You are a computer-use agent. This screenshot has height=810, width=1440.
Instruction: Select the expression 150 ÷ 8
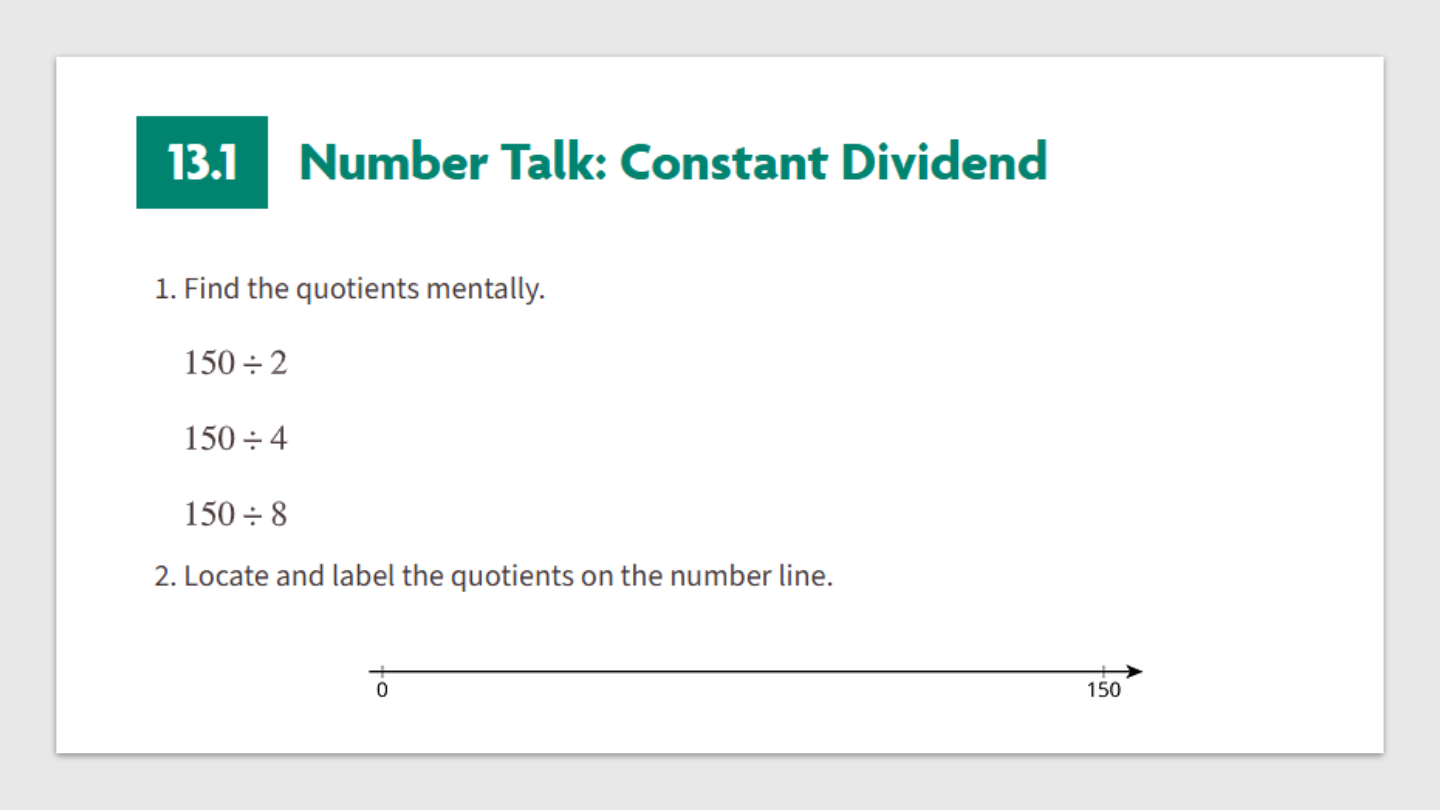(x=235, y=514)
